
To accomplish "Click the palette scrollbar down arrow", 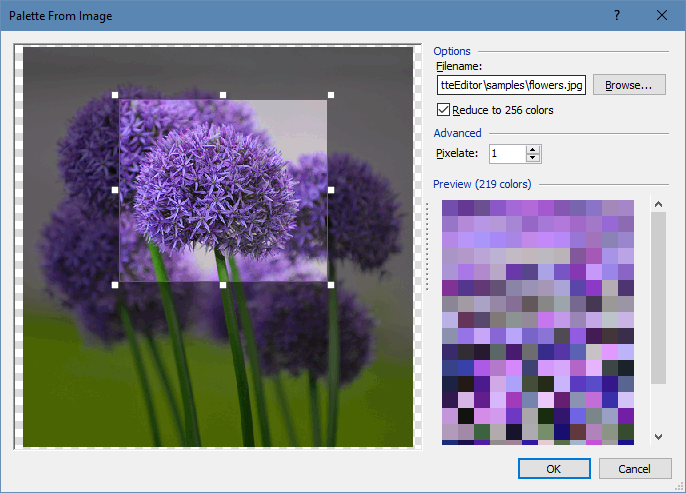I will click(x=658, y=437).
